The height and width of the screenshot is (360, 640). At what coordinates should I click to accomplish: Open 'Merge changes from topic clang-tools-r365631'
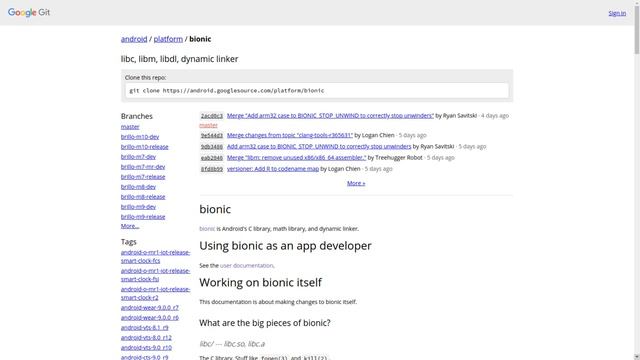coord(289,135)
